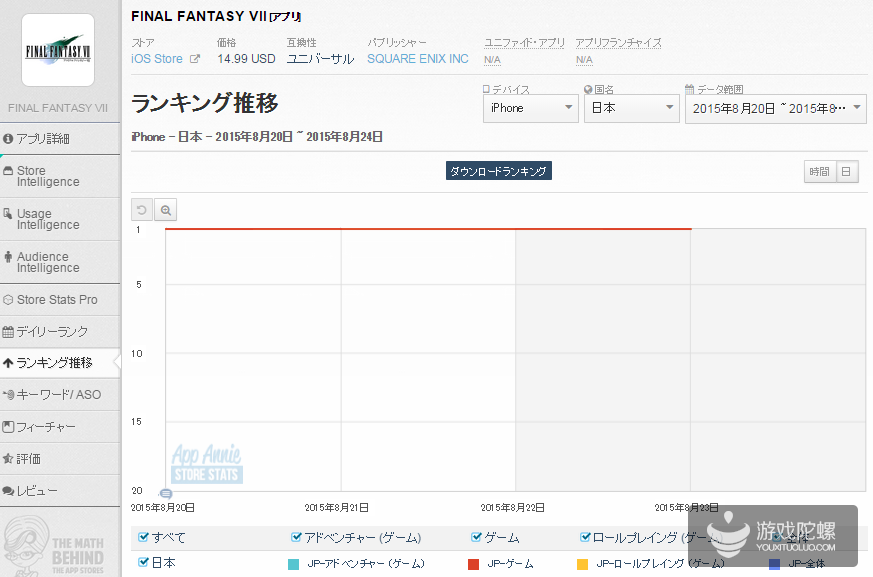Image resolution: width=873 pixels, height=577 pixels.
Task: Click the chart reset (undo) icon
Action: (x=142, y=210)
